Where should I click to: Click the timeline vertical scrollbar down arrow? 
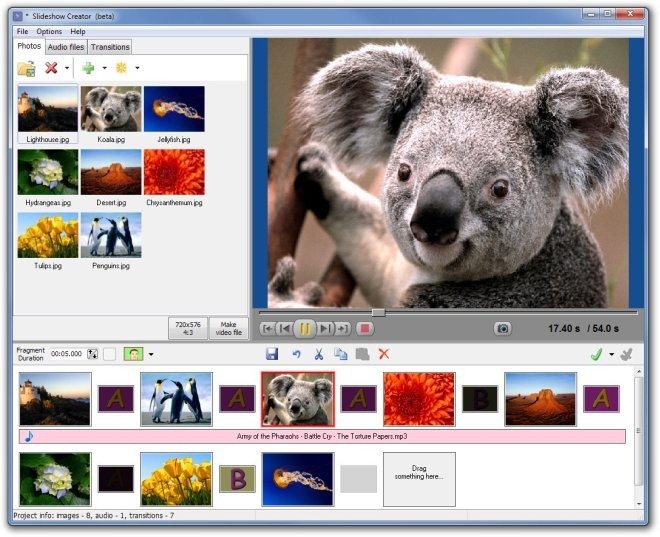pos(639,503)
